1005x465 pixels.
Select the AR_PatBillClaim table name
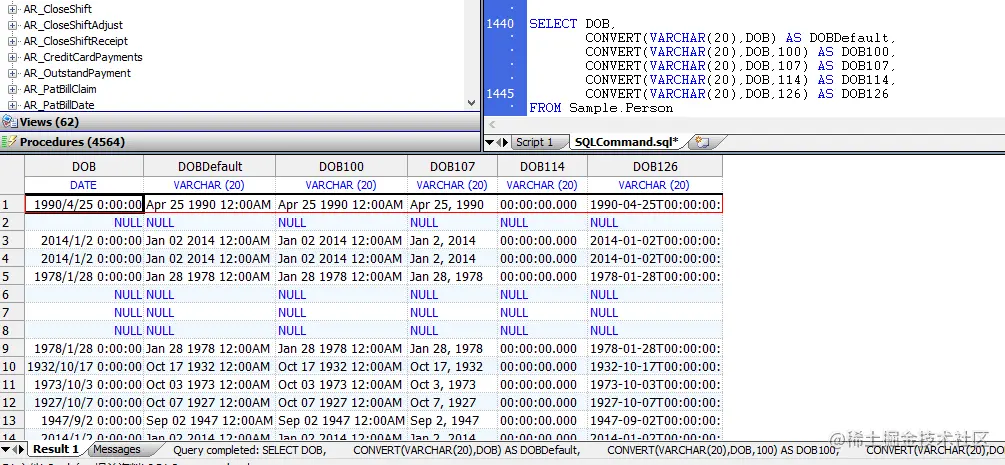60,89
